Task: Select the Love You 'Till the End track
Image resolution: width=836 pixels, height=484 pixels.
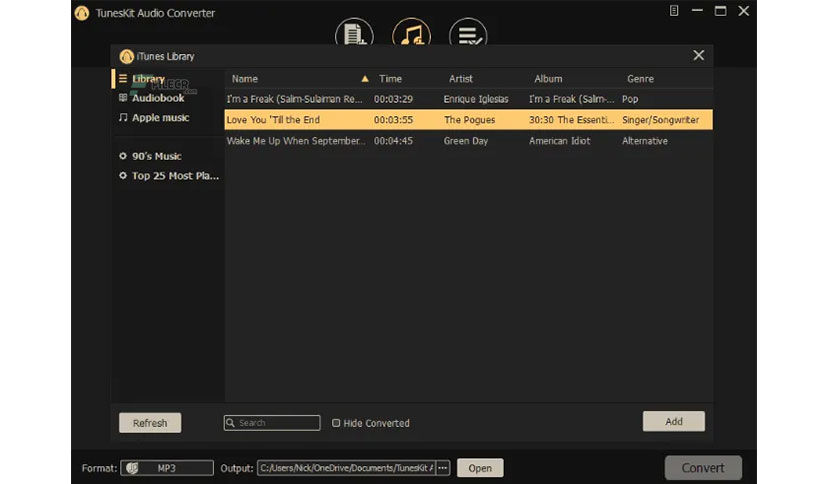Action: coord(468,120)
